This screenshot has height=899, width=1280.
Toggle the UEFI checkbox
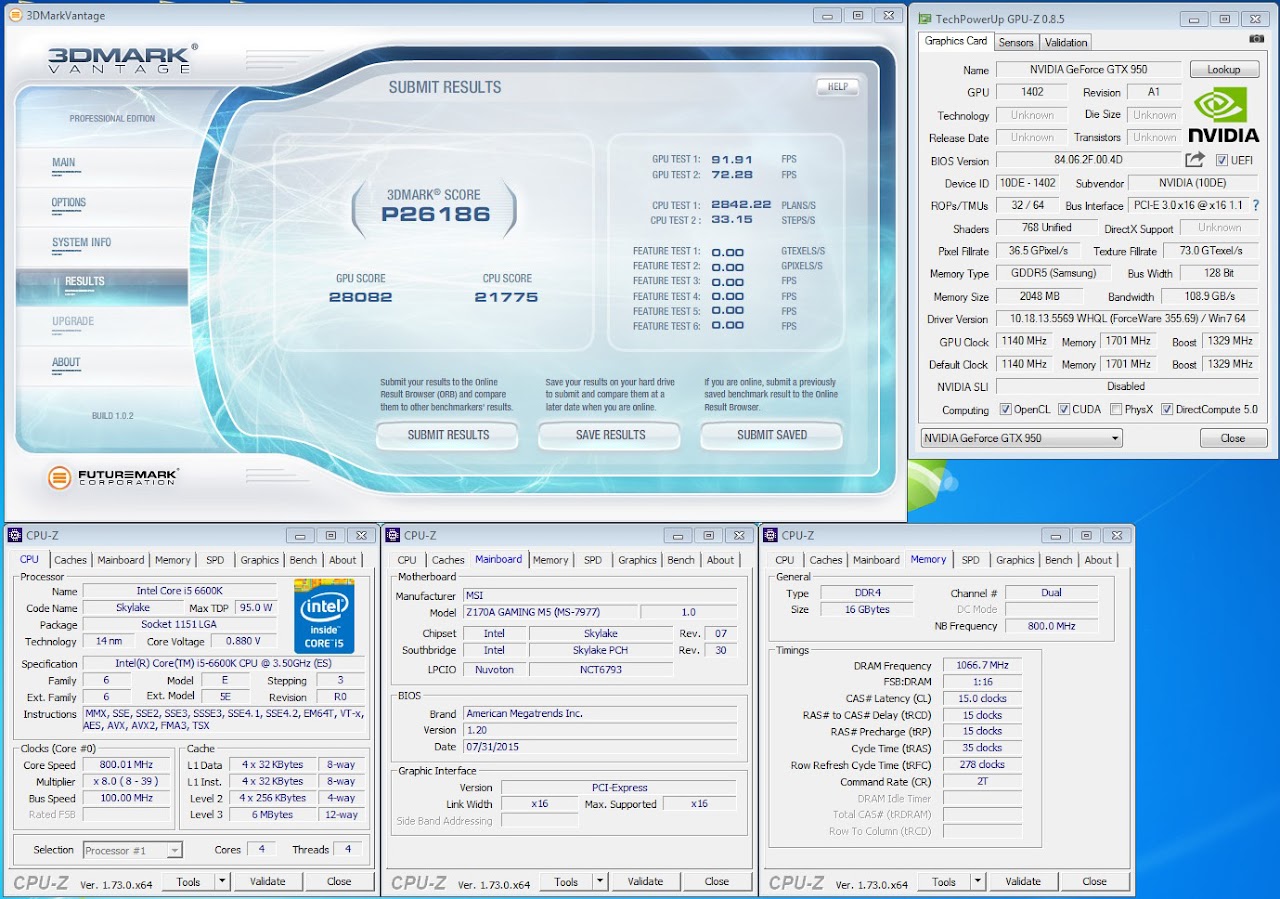click(1222, 160)
